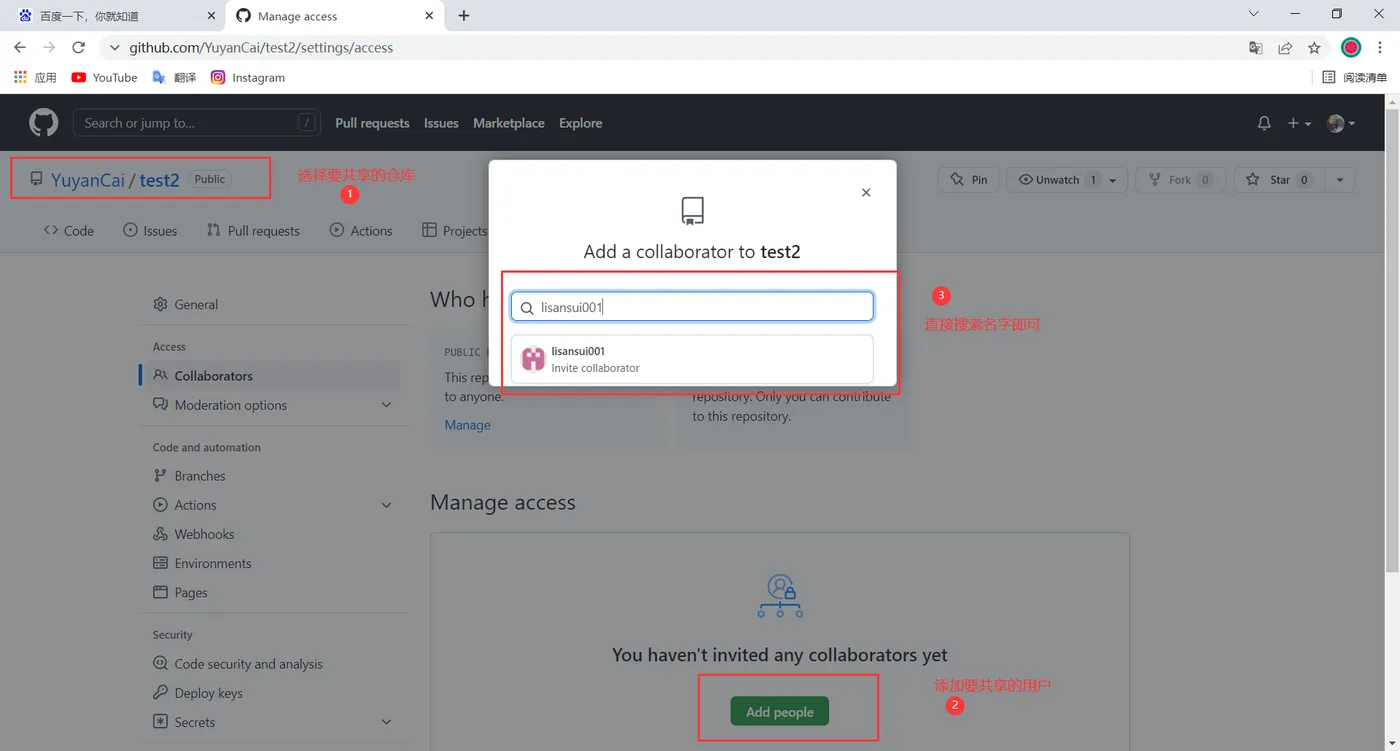Open a new browser tab
The width and height of the screenshot is (1400, 751).
[x=464, y=16]
